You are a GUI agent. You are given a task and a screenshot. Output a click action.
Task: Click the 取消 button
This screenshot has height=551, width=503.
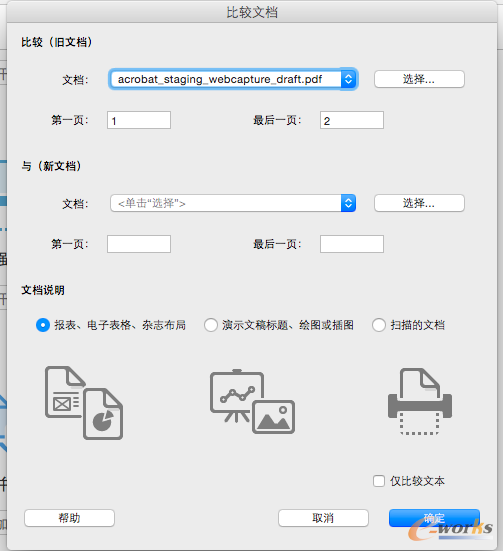point(323,518)
